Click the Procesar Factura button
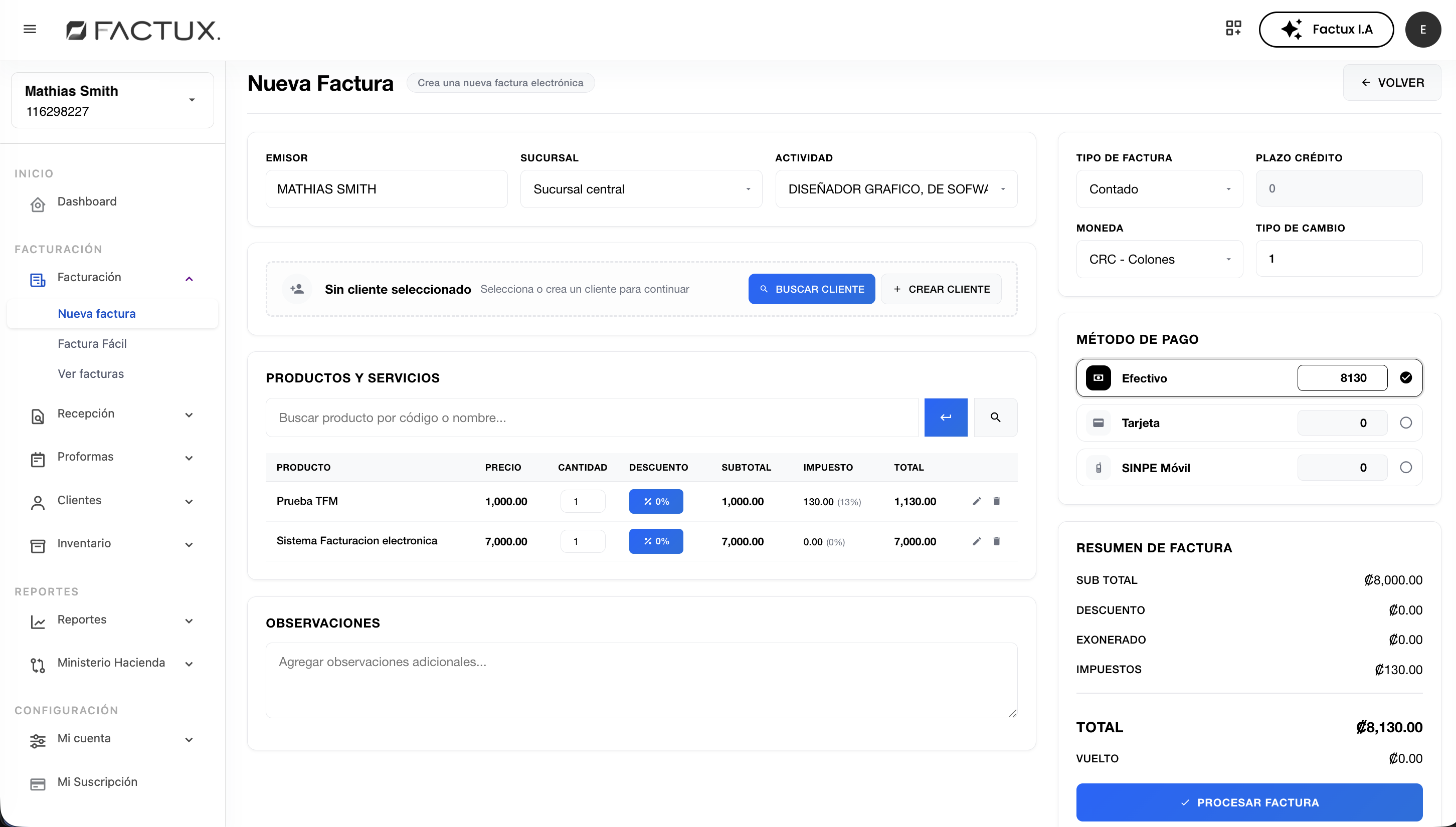 point(1248,802)
